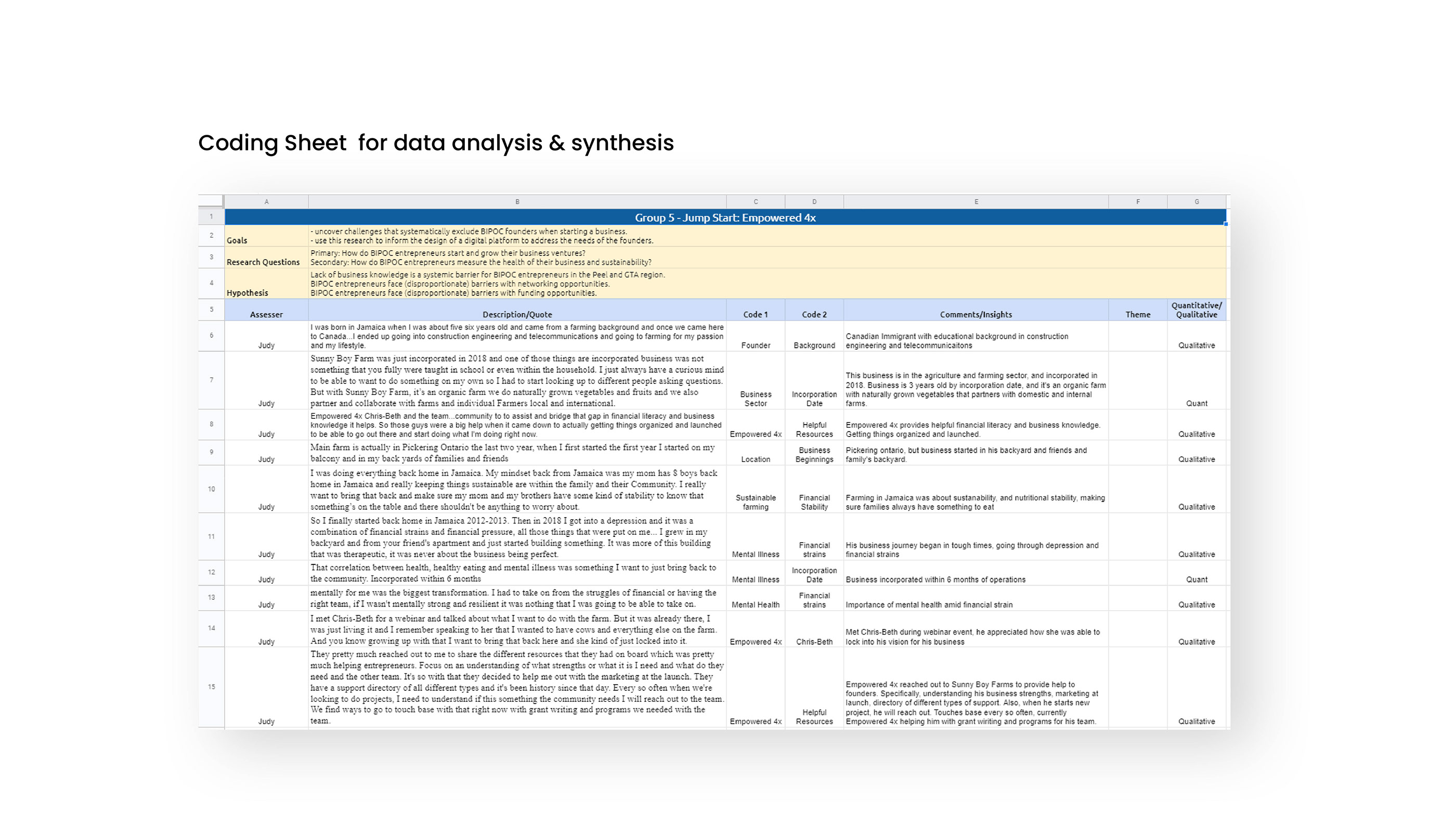Image resolution: width=1456 pixels, height=823 pixels.
Task: Click title cell 'Group 5 - Jump Start: Empowered 4x'
Action: 725,217
